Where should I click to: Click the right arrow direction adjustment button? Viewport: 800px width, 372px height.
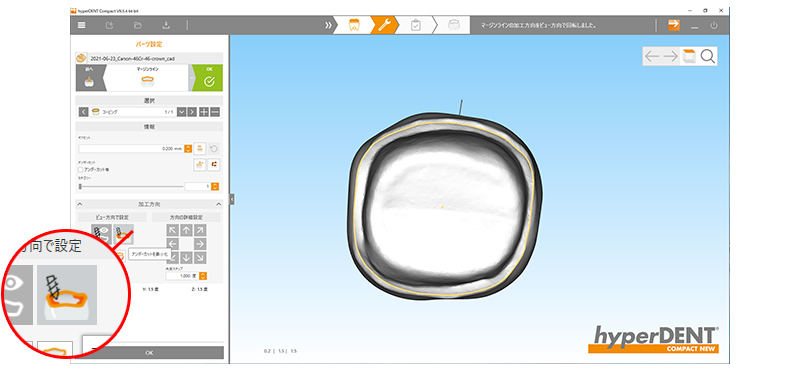click(x=200, y=244)
